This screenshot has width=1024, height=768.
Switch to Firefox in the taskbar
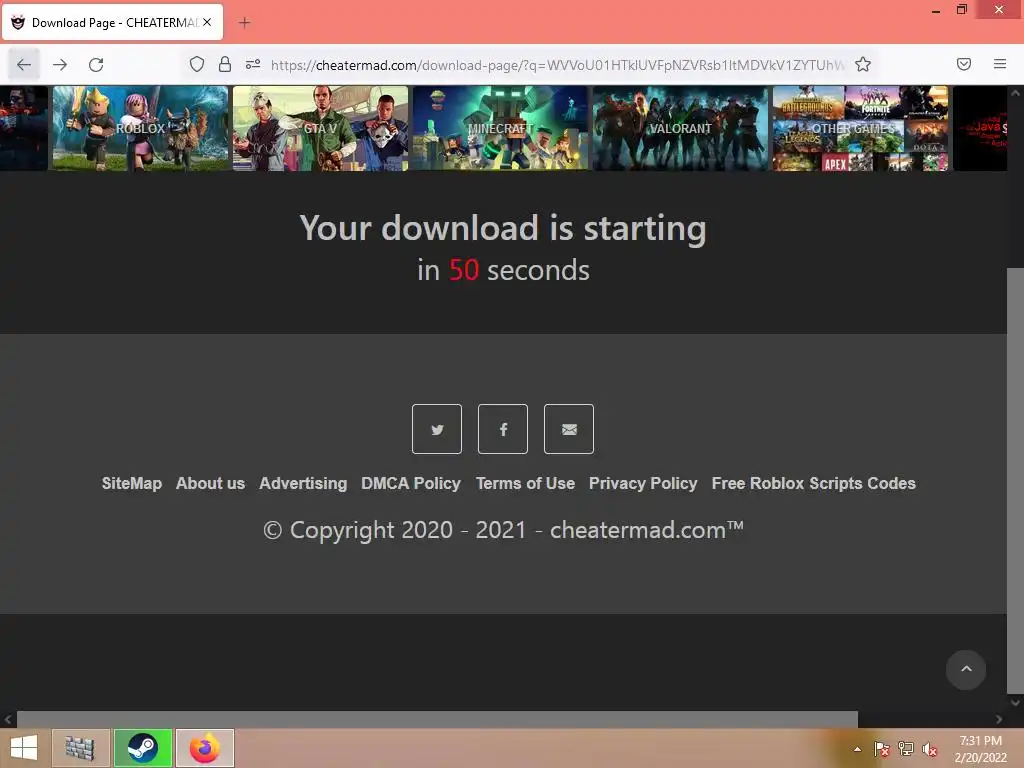[x=205, y=748]
